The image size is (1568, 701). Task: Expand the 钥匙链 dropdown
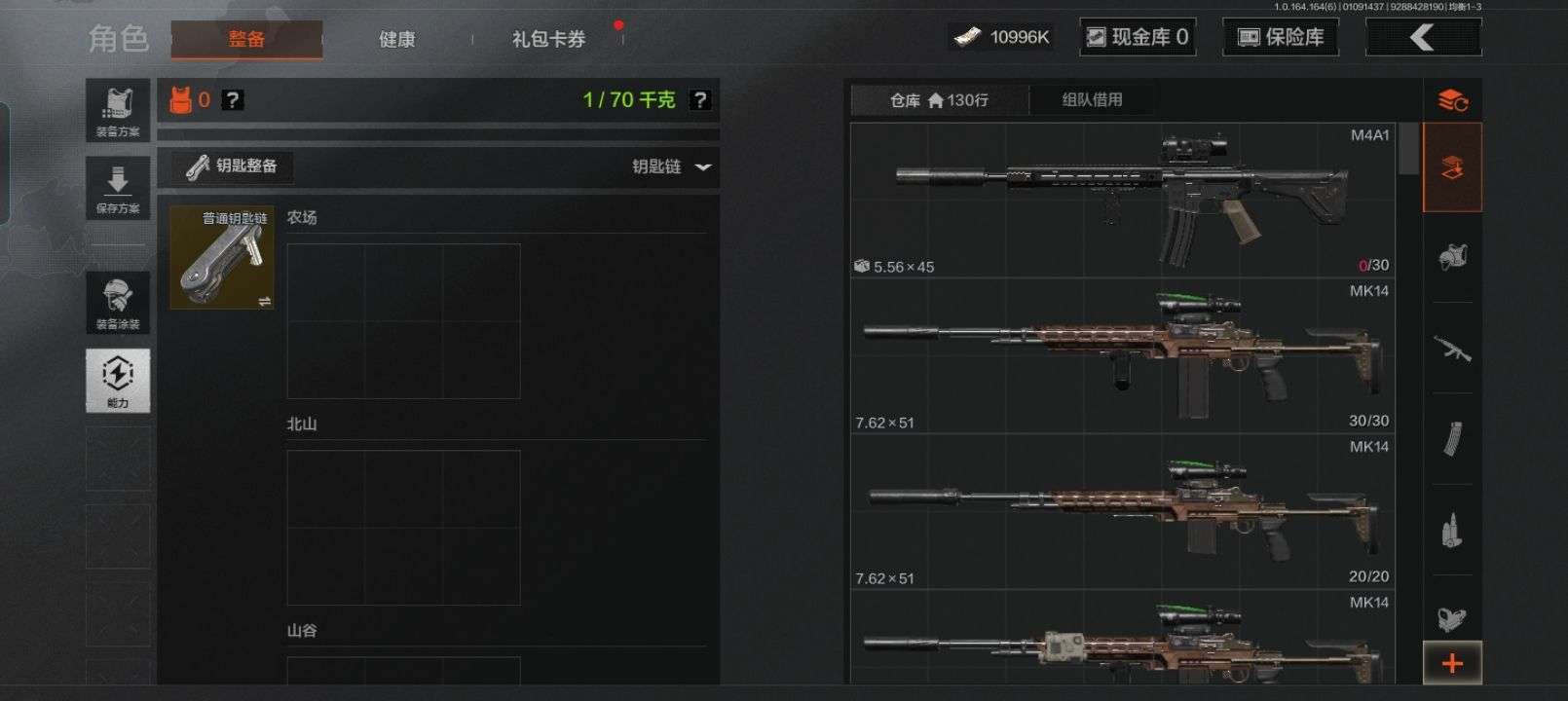(672, 166)
